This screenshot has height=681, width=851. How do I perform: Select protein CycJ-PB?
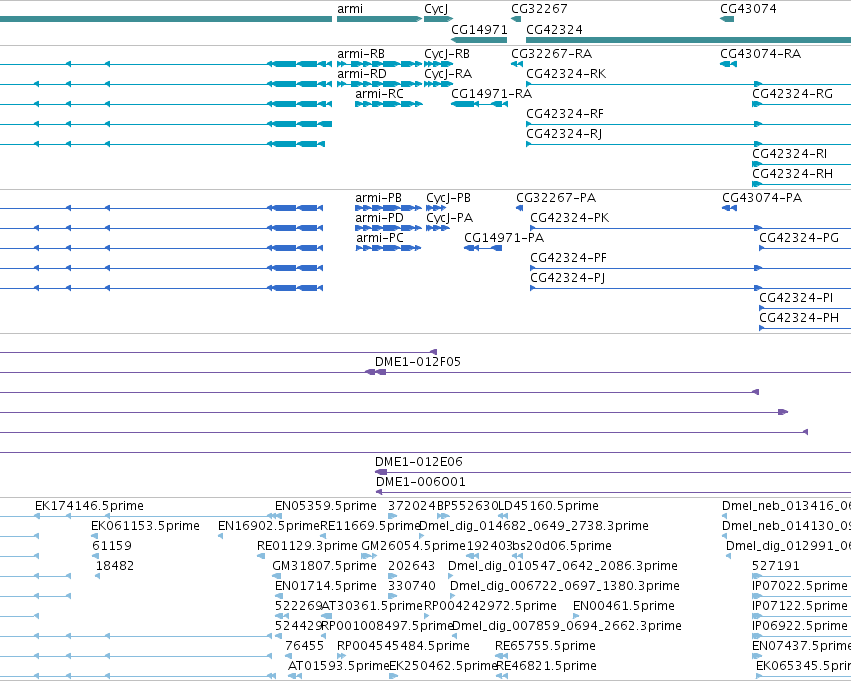[x=448, y=198]
